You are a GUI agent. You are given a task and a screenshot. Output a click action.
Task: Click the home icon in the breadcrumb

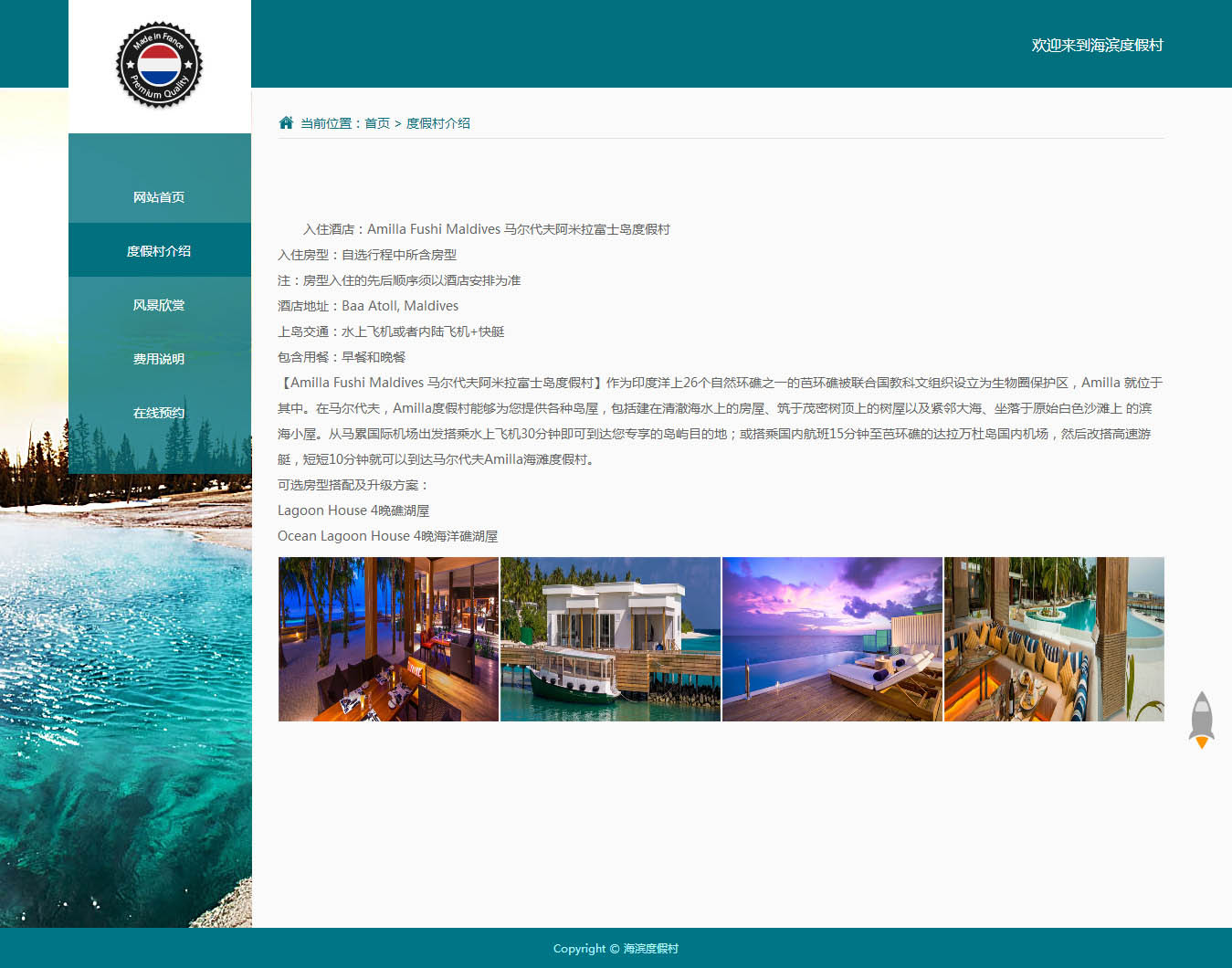coord(286,122)
